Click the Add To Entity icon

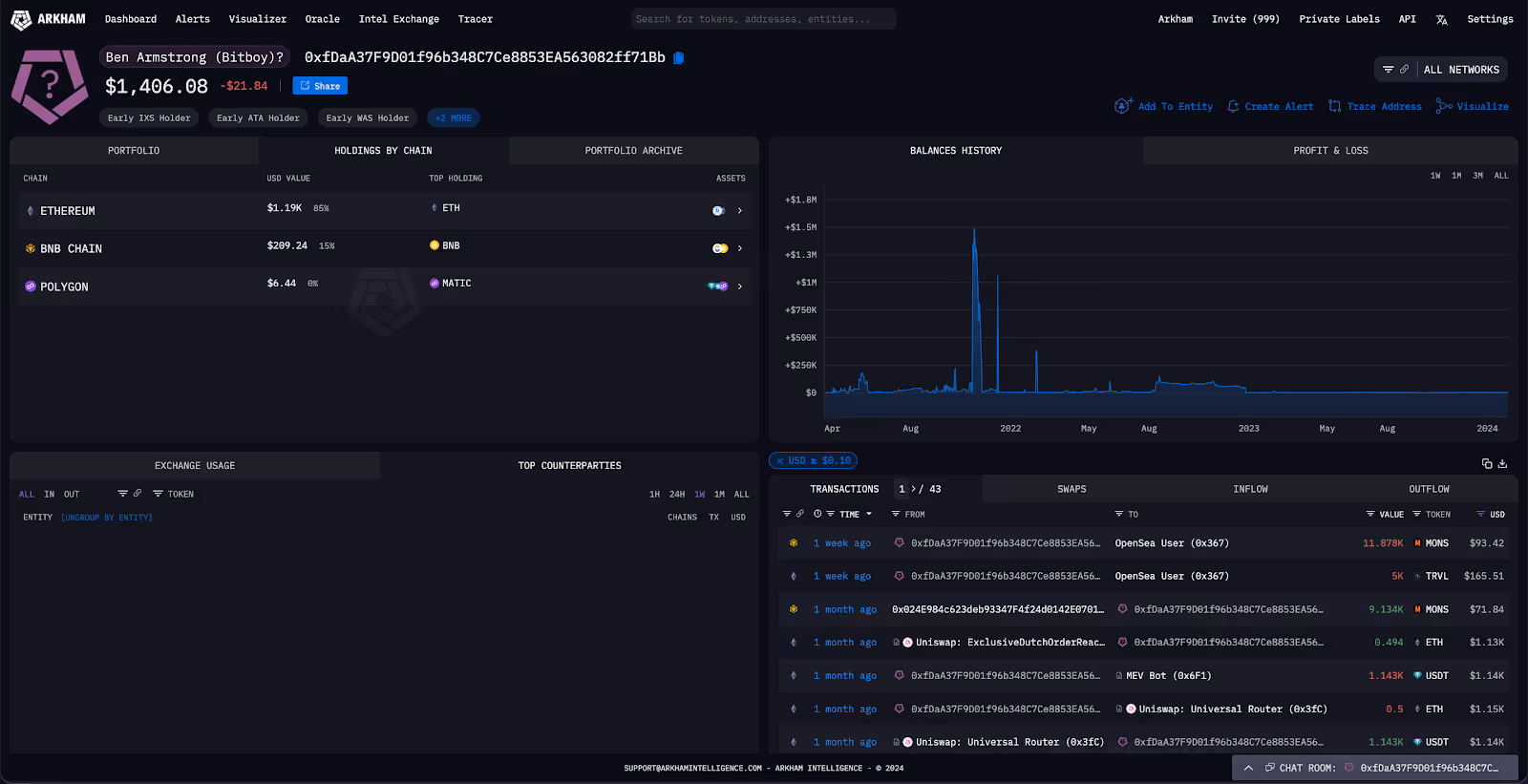pyautogui.click(x=1123, y=106)
